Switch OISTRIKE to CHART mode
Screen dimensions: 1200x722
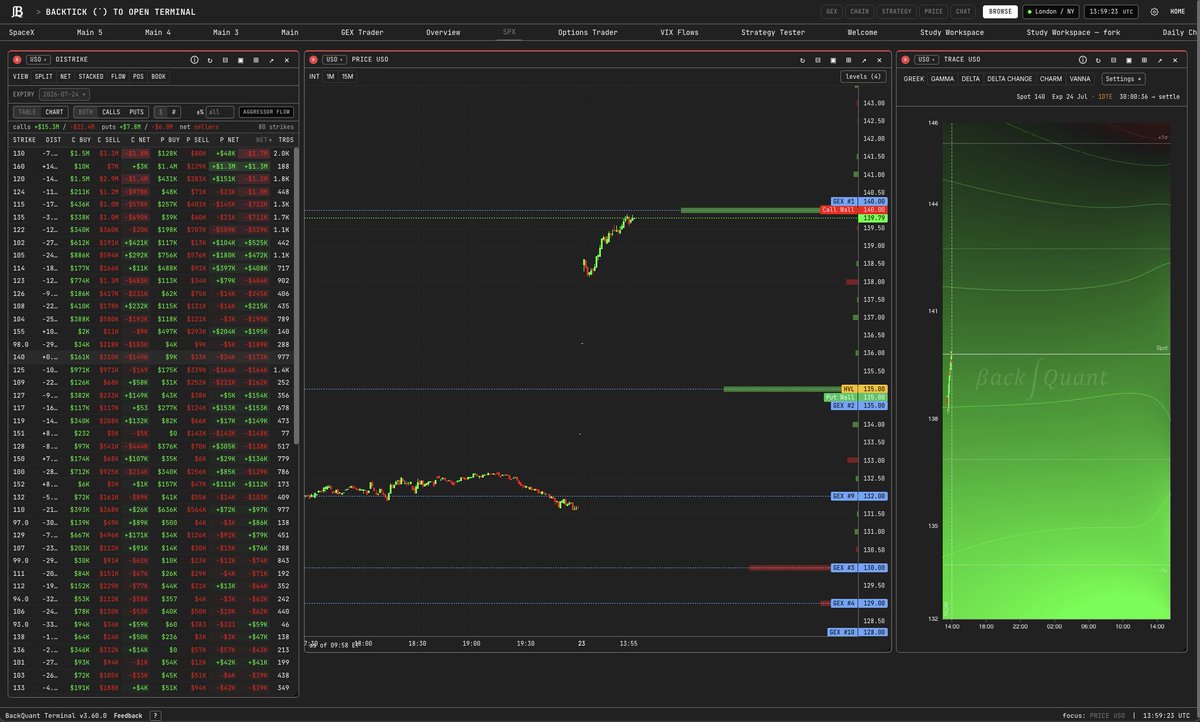tap(54, 112)
